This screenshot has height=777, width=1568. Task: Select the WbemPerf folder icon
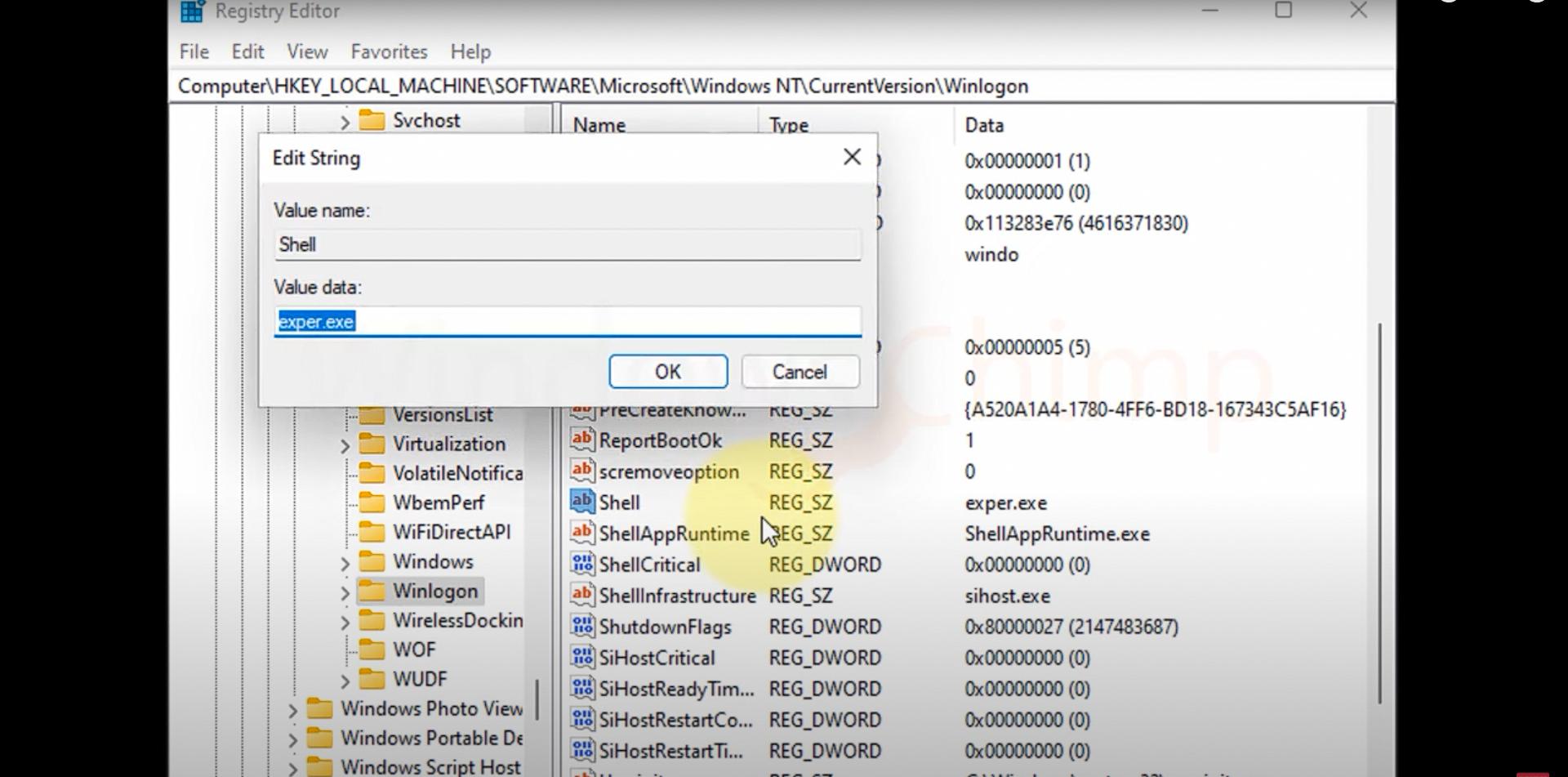(x=372, y=502)
